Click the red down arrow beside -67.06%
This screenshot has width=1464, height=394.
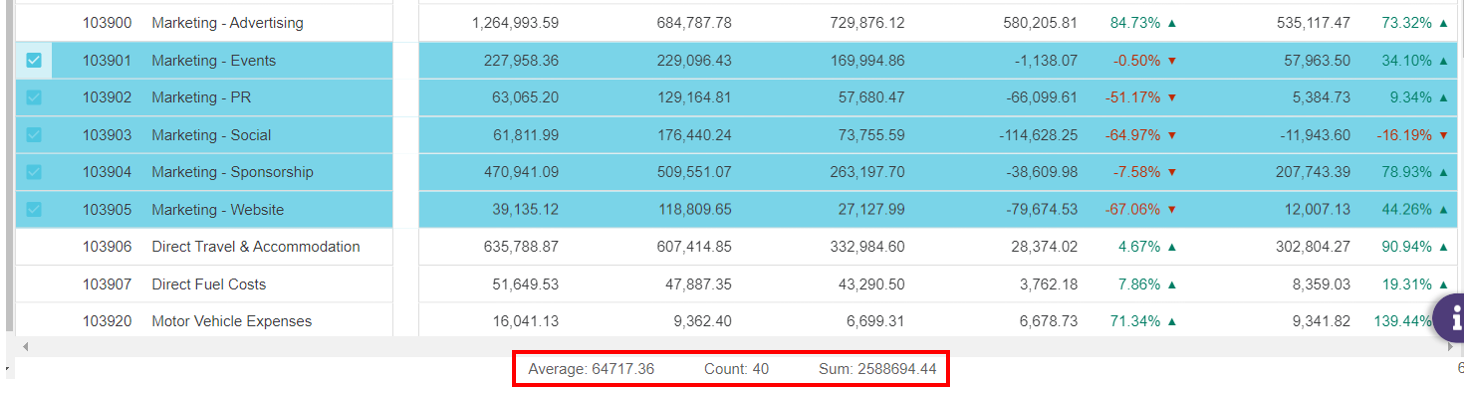click(1172, 210)
